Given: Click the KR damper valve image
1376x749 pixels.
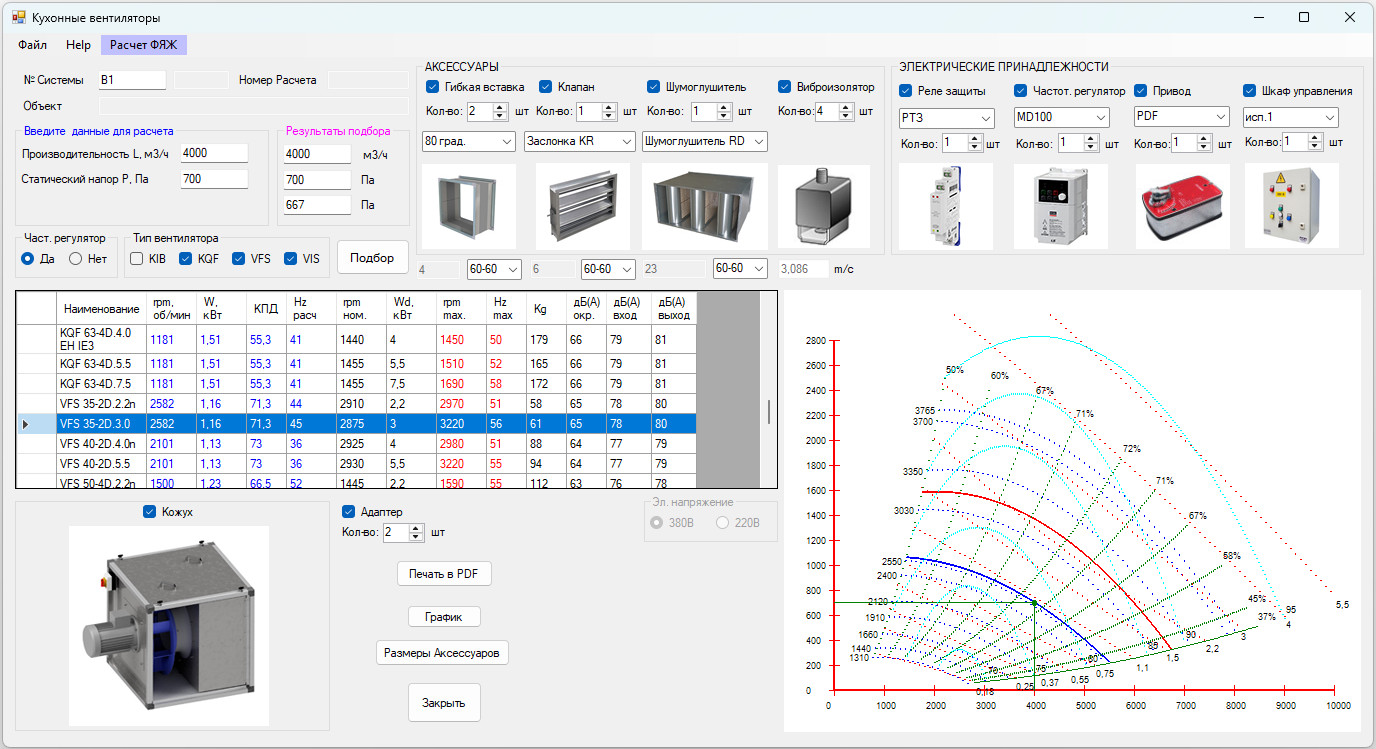Looking at the screenshot, I should coord(583,206).
